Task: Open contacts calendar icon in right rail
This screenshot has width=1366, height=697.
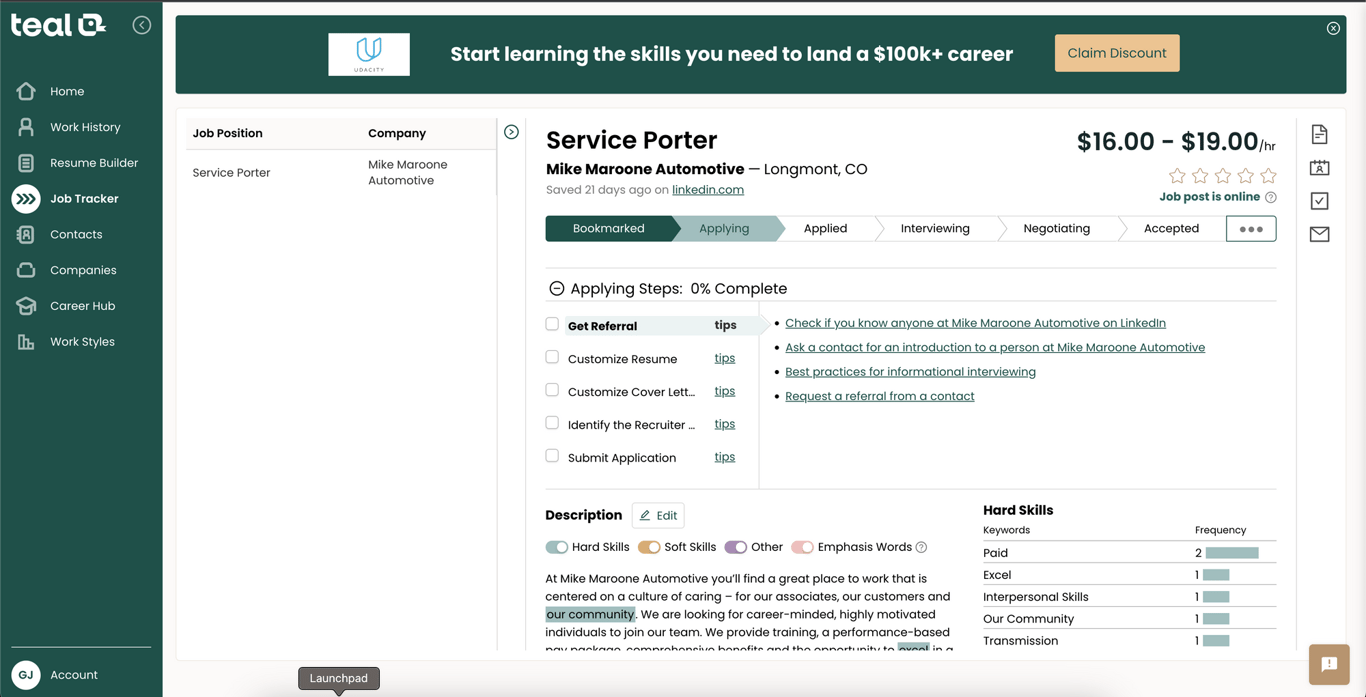Action: [1320, 168]
